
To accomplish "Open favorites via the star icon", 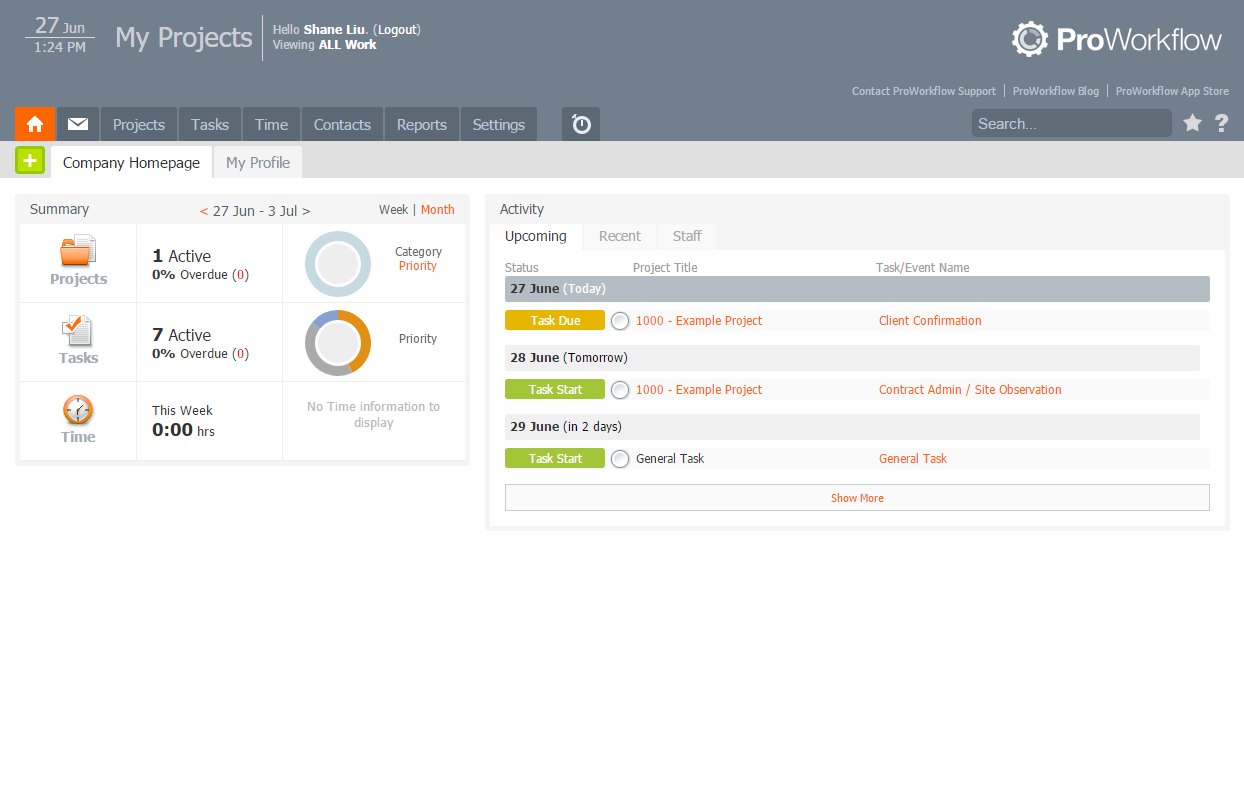I will tap(1192, 123).
